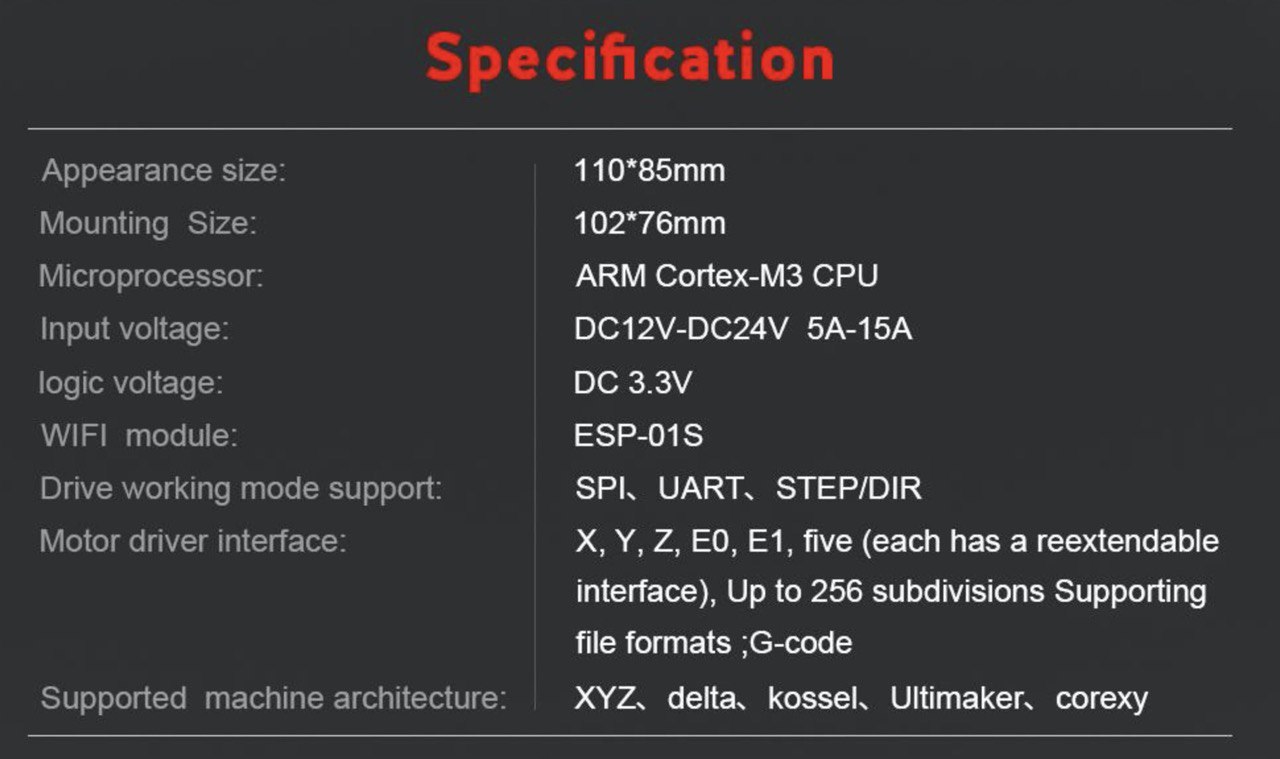Click the red Specification heading
1280x759 pixels.
630,59
